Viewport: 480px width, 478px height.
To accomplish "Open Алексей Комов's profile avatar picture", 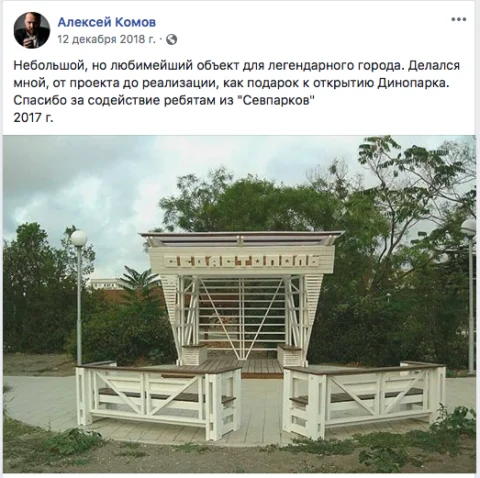I will click(x=32, y=30).
